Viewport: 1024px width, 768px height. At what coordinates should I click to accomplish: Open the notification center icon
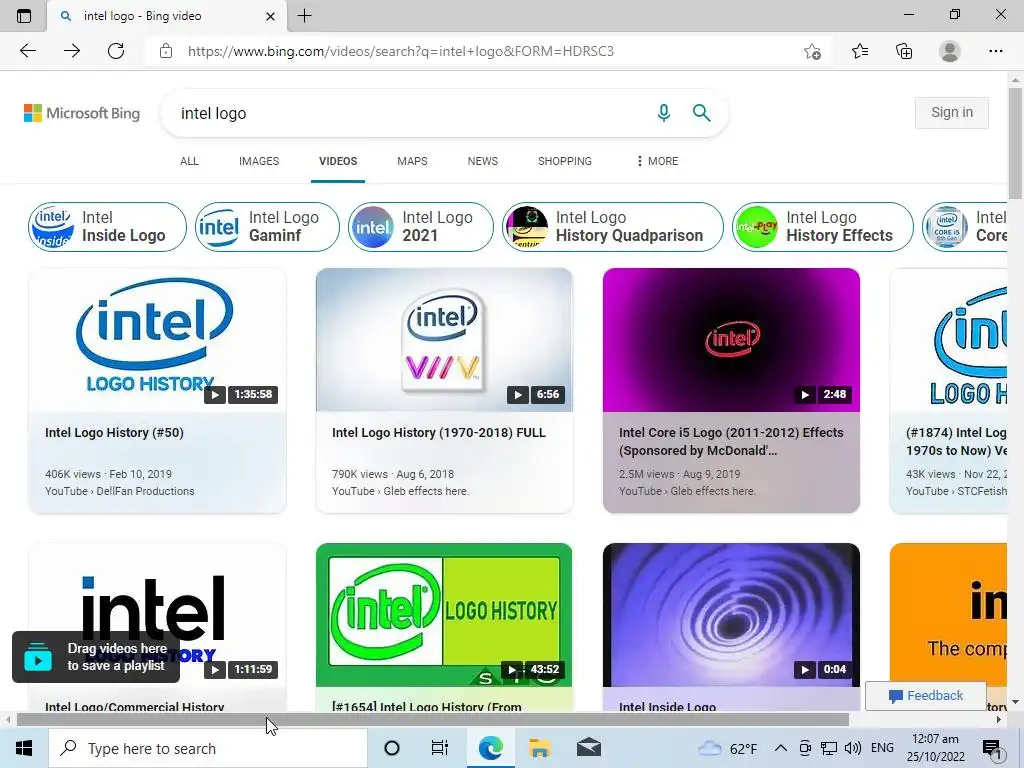[992, 748]
